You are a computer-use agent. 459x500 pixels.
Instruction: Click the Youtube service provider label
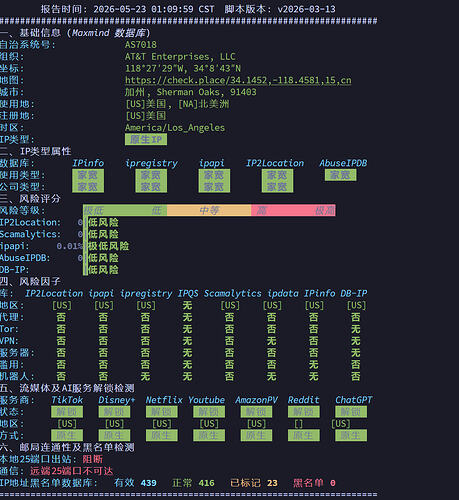207,400
